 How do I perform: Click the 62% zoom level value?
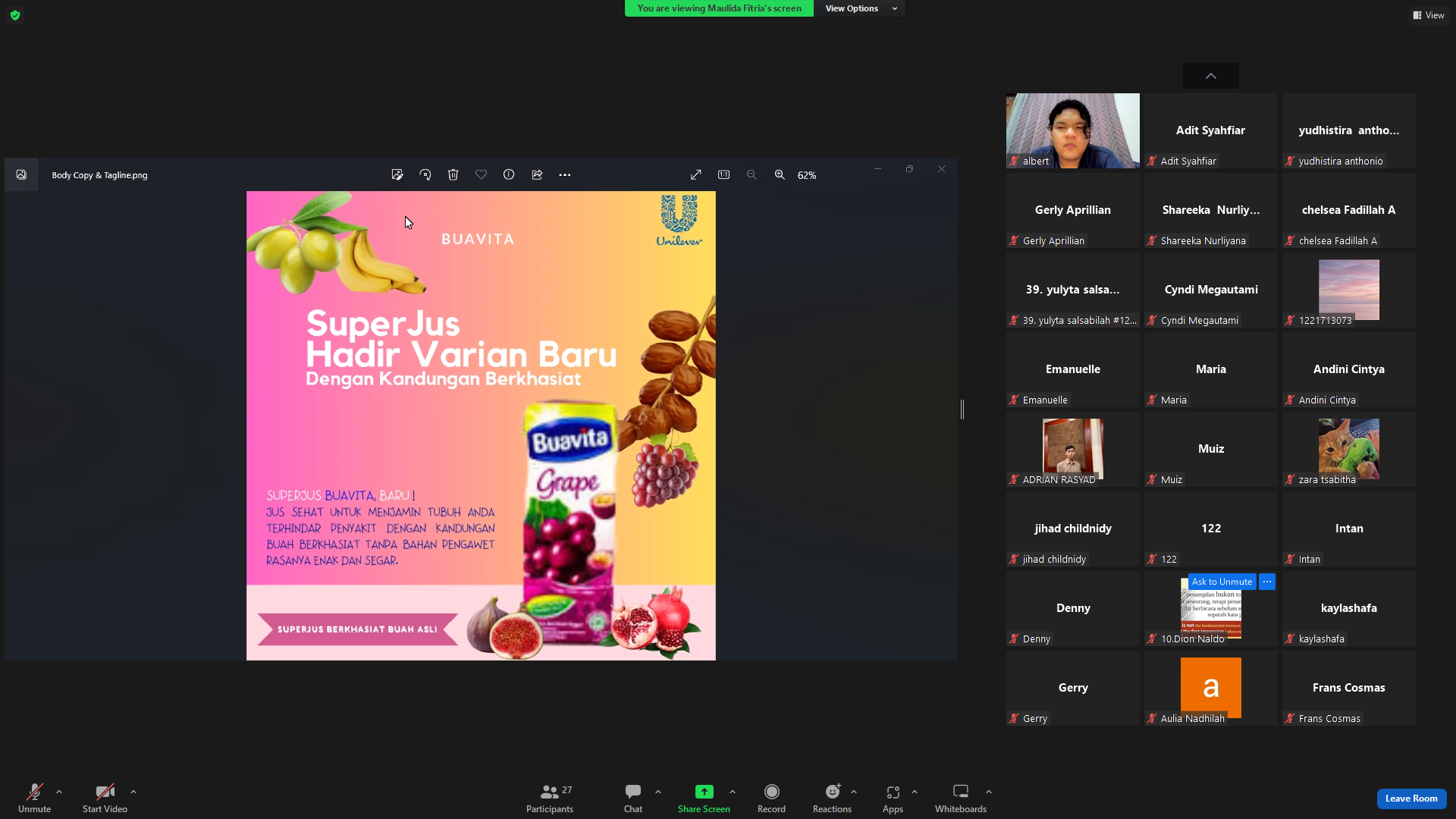click(x=807, y=175)
